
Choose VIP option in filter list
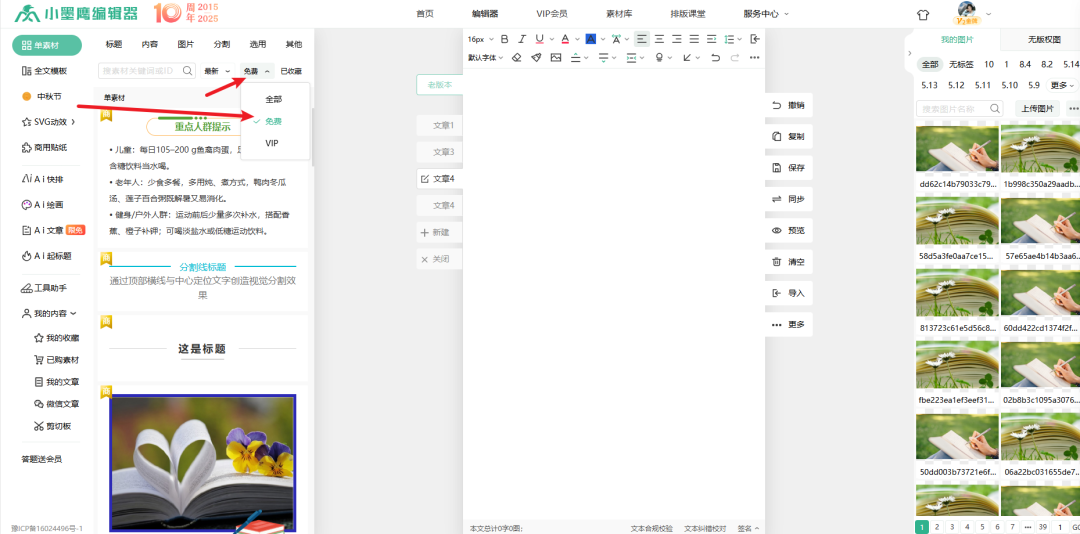[x=272, y=143]
